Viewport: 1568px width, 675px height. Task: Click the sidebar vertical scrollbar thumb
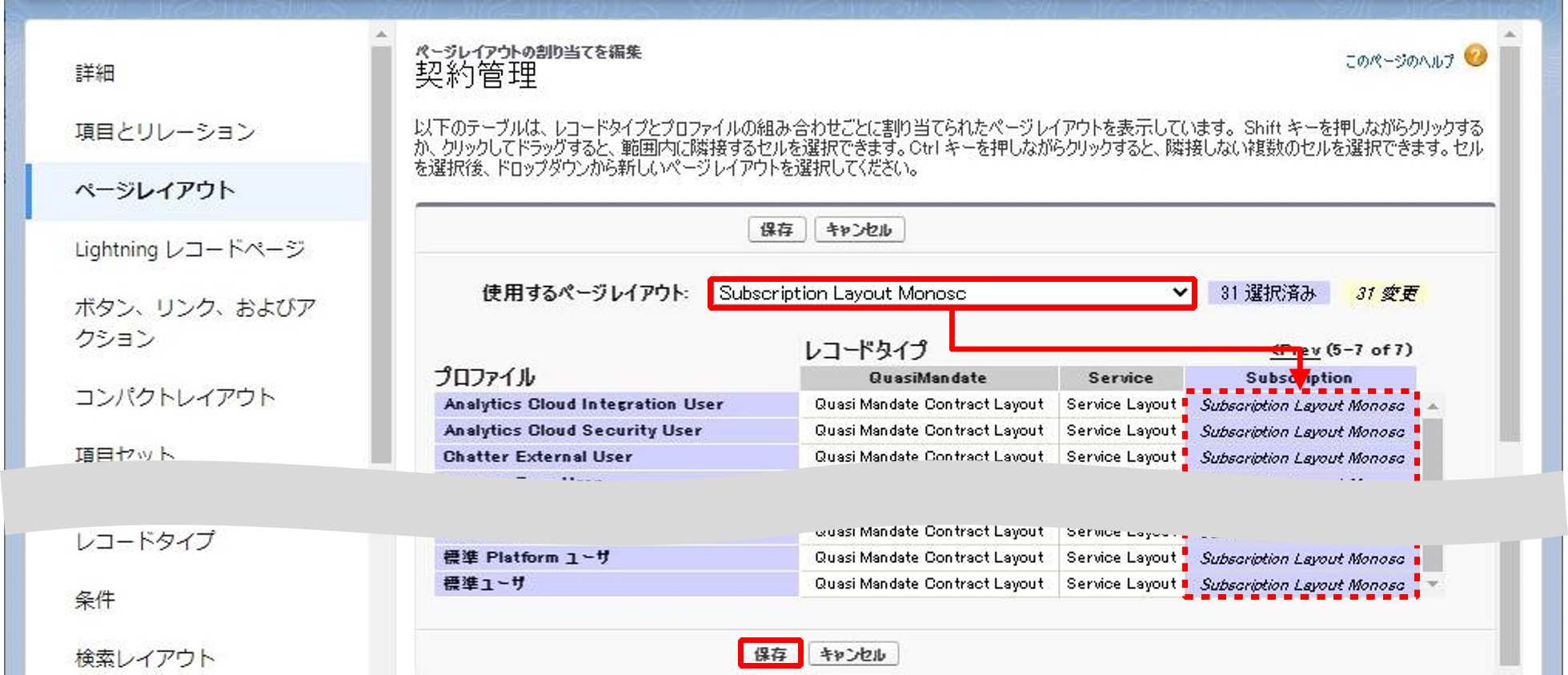pos(381,255)
